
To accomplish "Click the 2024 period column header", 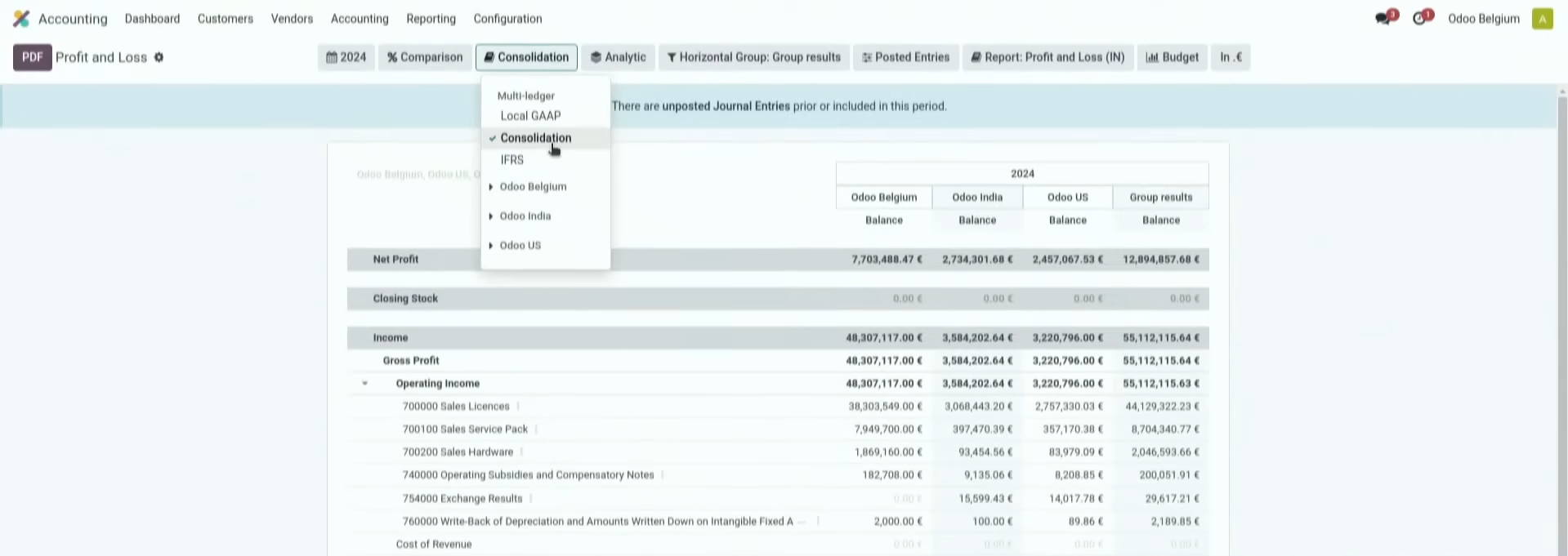I will [1022, 174].
